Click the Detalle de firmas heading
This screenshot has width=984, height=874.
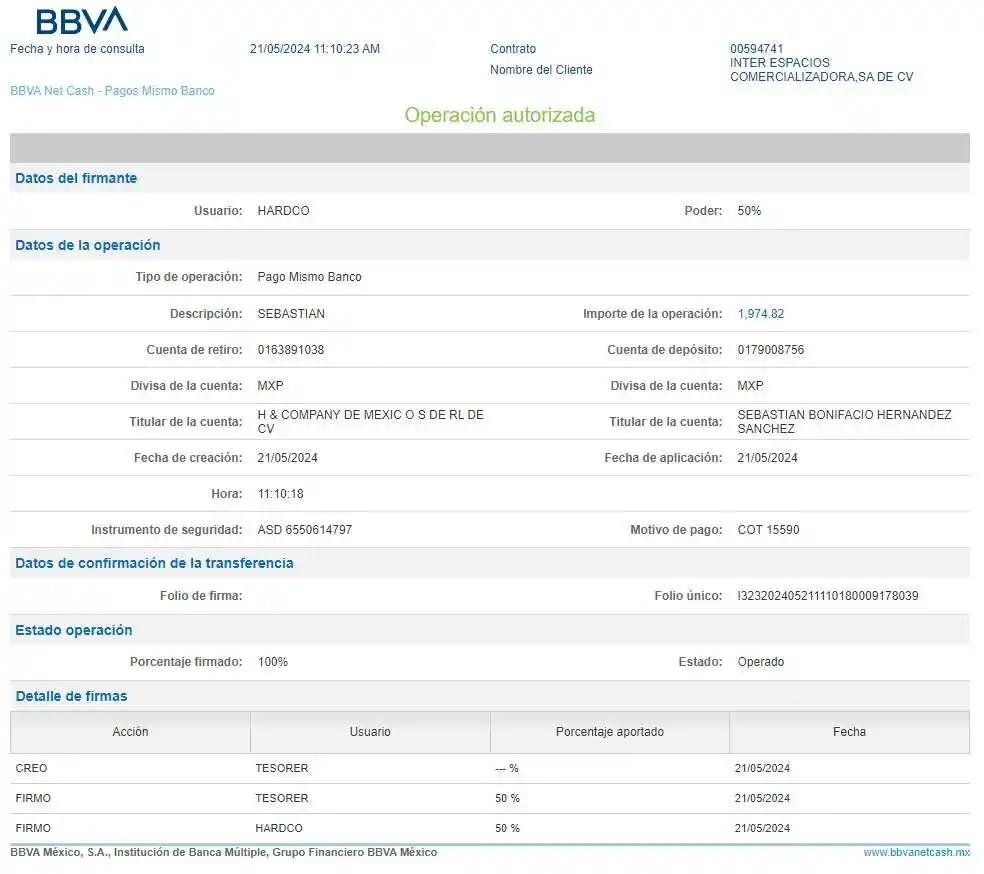[x=71, y=696]
